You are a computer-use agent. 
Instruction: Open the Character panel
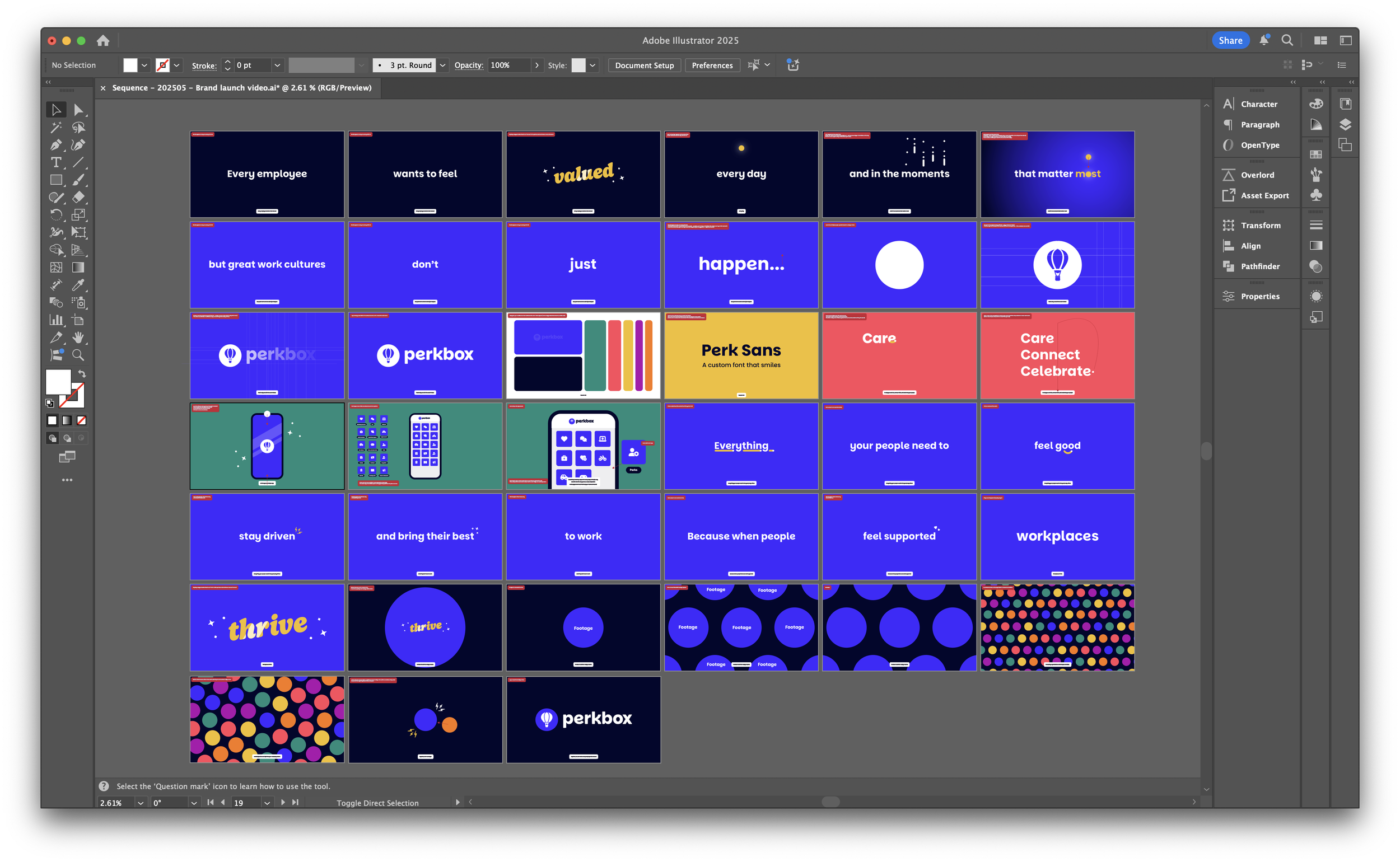[x=1258, y=104]
